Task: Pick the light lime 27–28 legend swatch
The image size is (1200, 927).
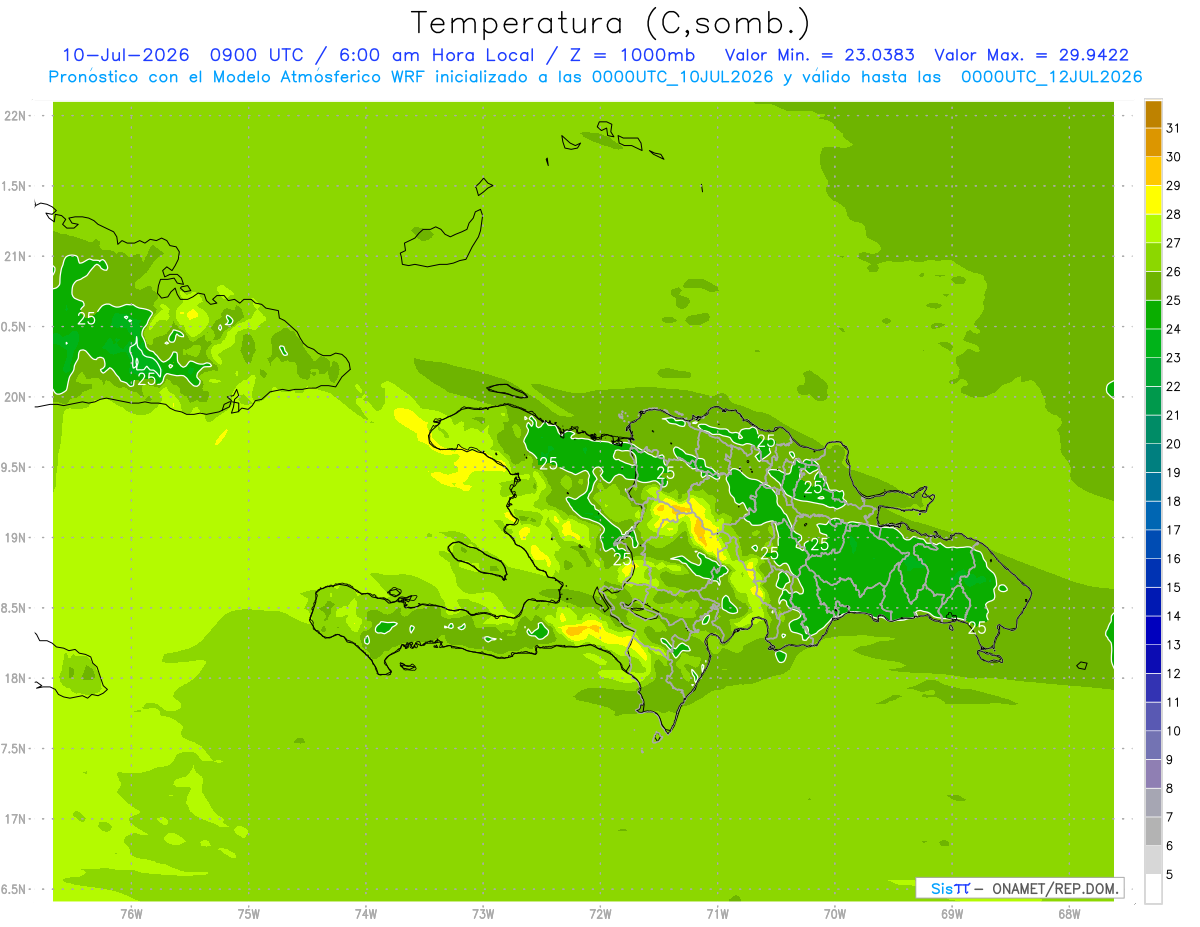Action: pyautogui.click(x=1153, y=229)
